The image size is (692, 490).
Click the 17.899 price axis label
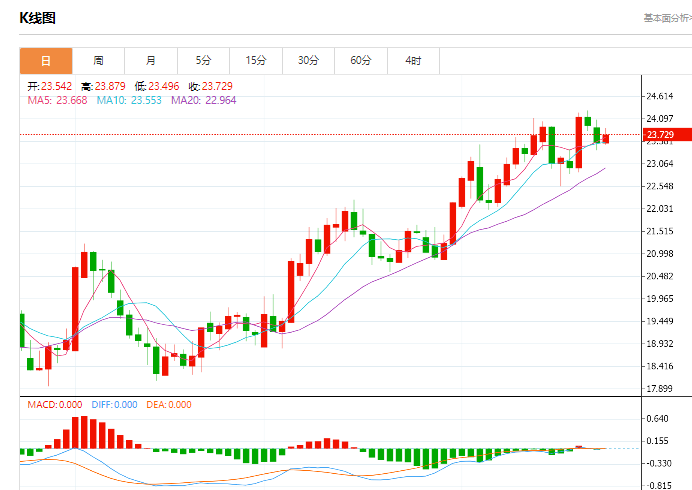coord(660,389)
